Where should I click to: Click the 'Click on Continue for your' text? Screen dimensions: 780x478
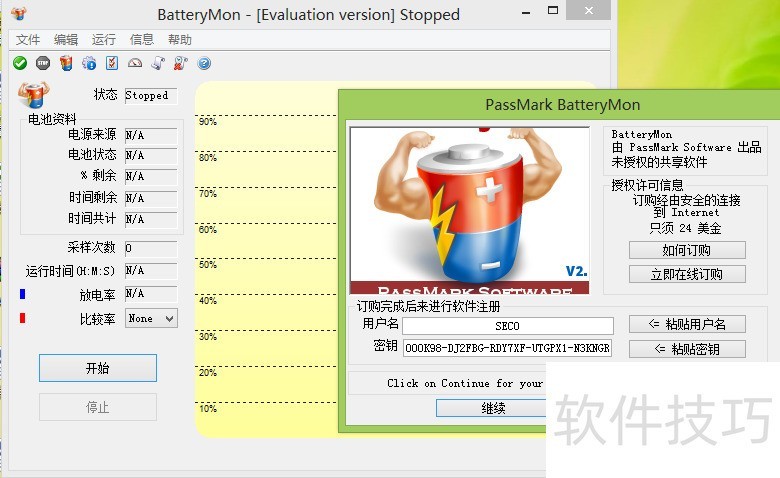point(465,383)
